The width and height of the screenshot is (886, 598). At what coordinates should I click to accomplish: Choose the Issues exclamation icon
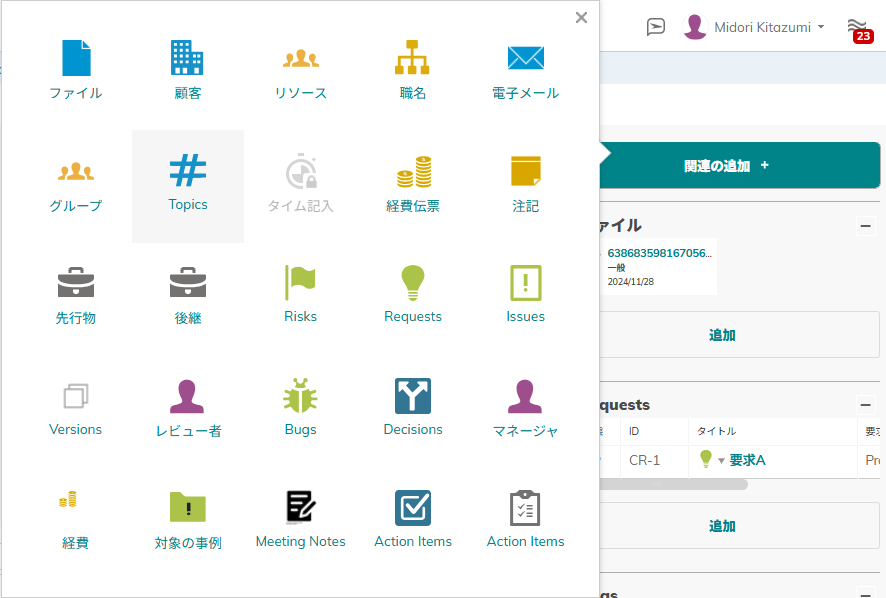[525, 283]
